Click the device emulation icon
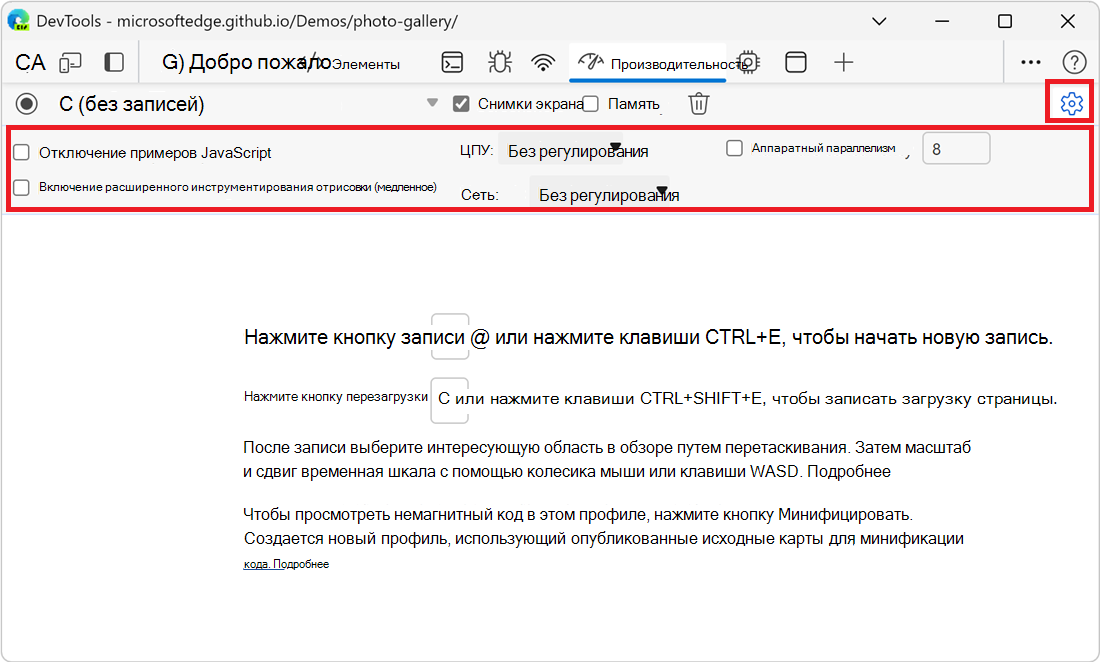 coord(796,62)
